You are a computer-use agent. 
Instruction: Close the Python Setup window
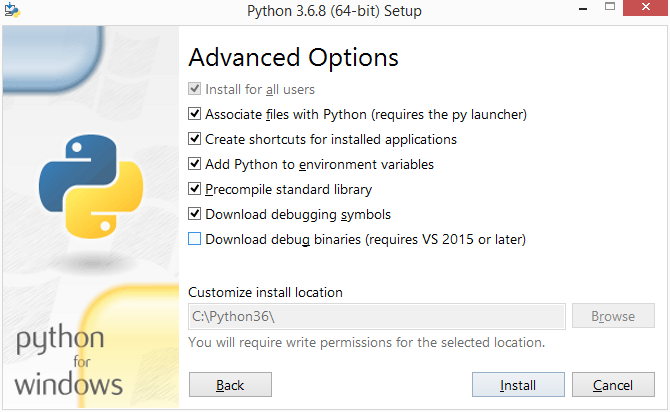pyautogui.click(x=645, y=8)
